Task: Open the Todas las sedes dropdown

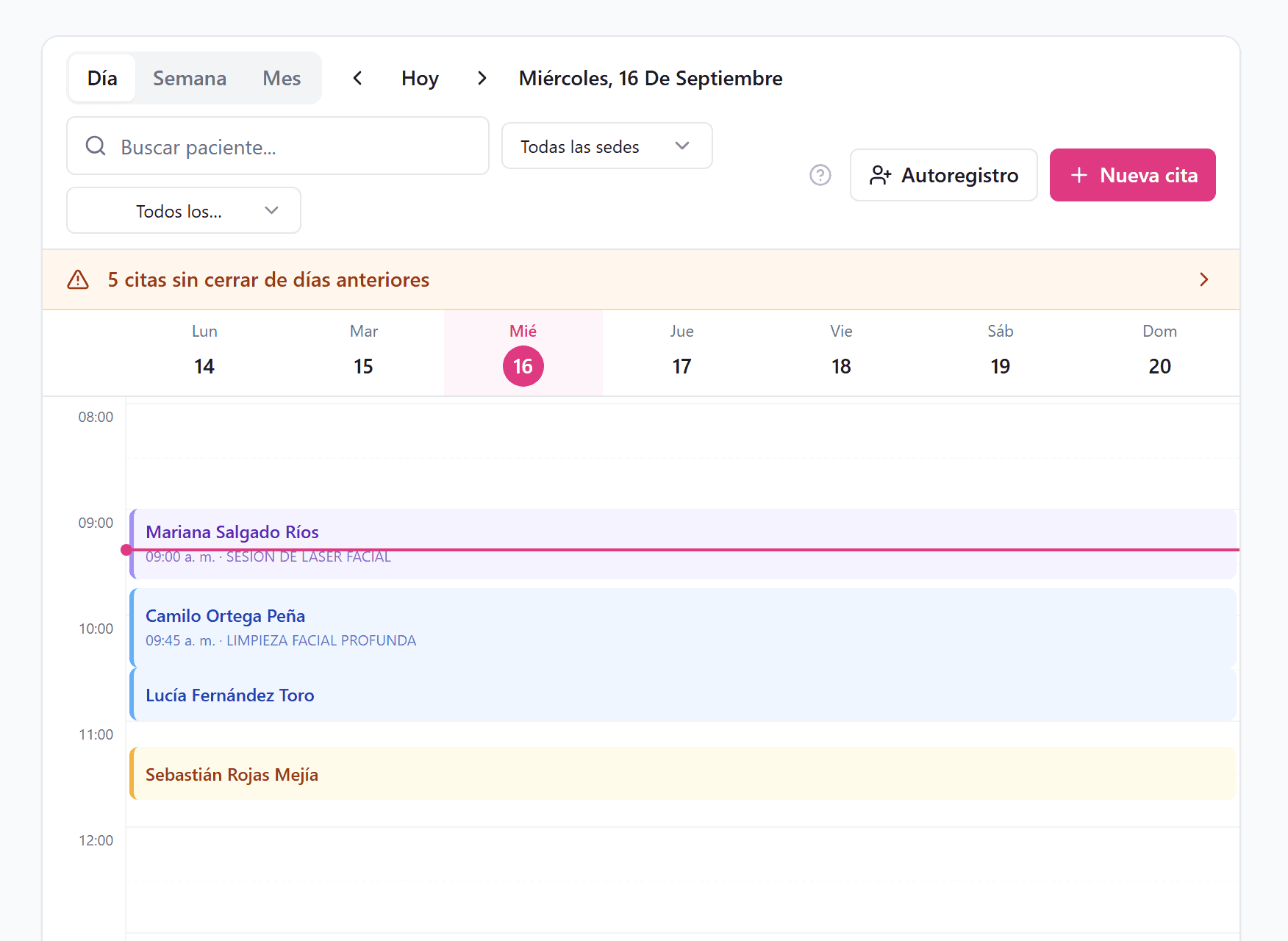Action: [607, 146]
